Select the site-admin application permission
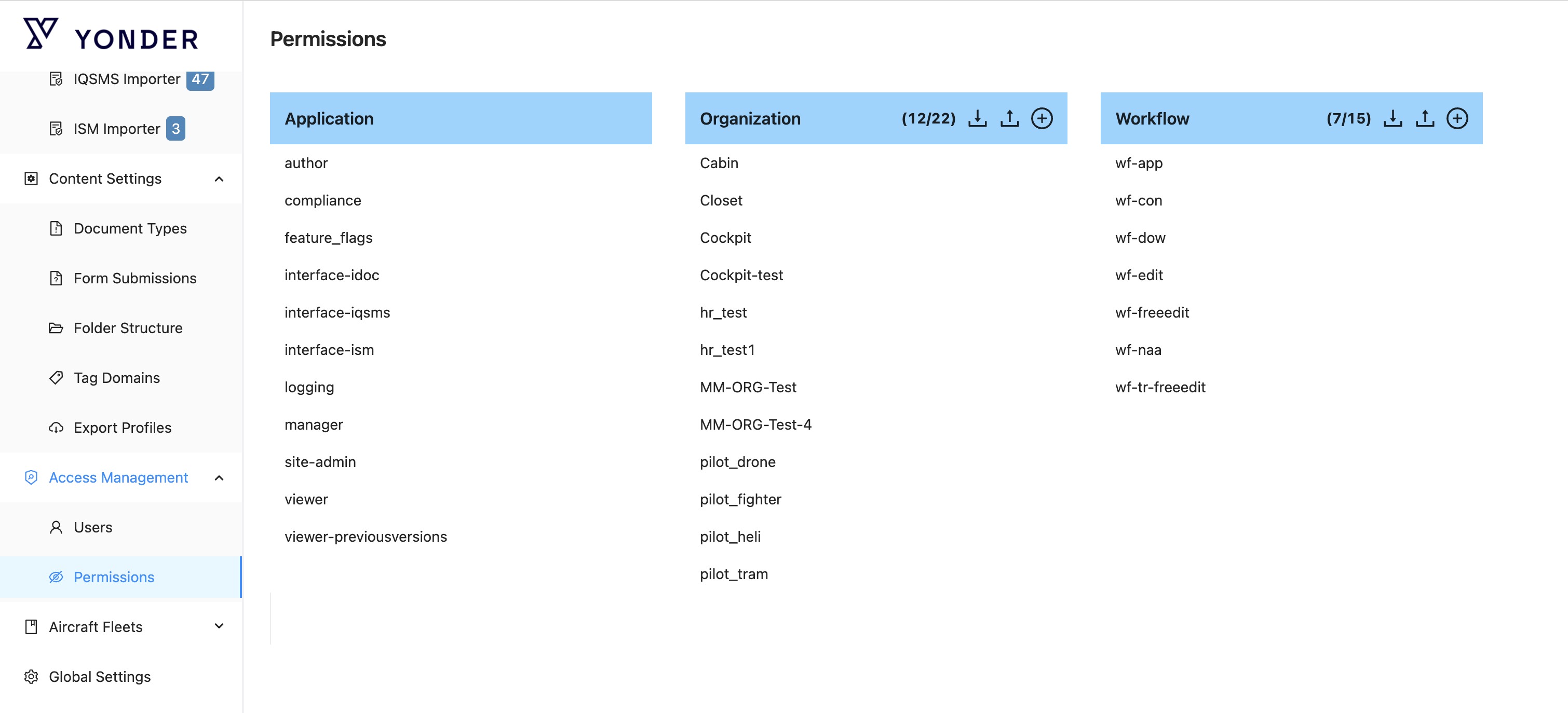Image resolution: width=1568 pixels, height=713 pixels. 320,462
